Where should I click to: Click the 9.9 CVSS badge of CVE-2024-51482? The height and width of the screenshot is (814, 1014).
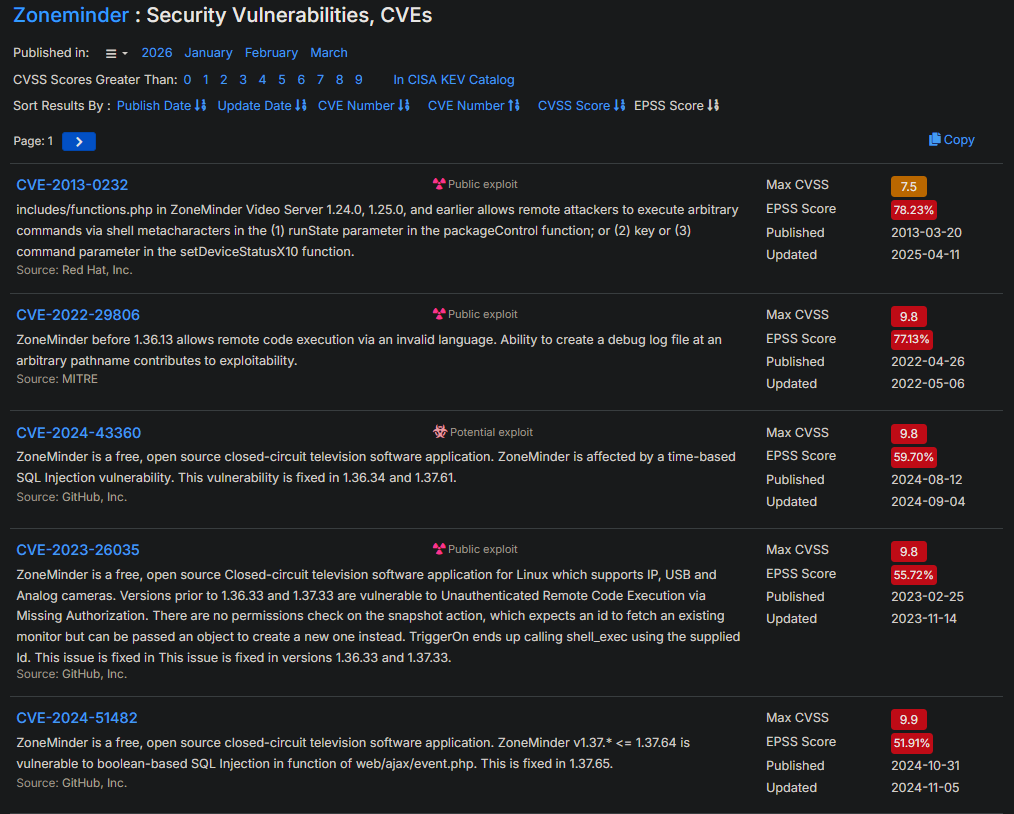point(909,720)
